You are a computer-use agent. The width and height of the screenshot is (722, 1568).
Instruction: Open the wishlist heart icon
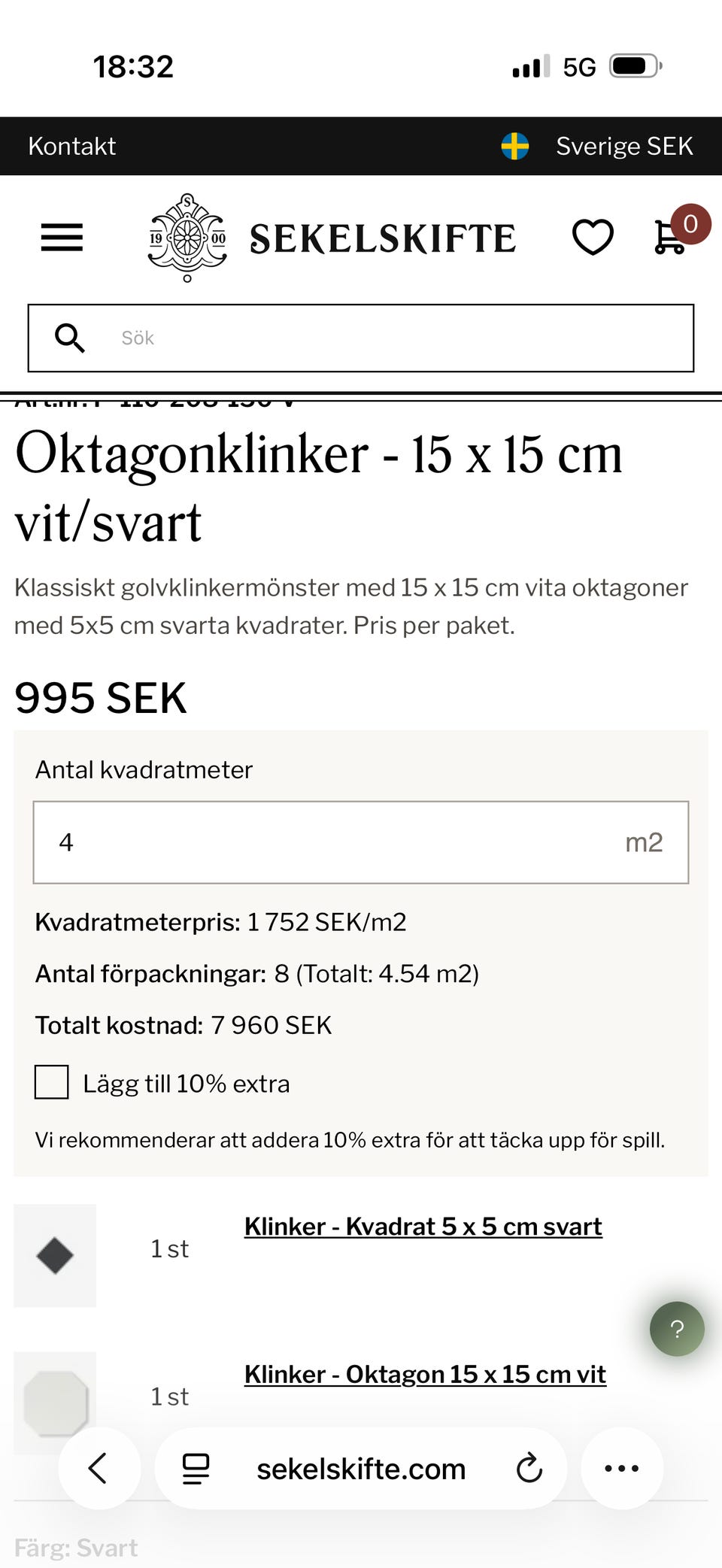pos(593,238)
